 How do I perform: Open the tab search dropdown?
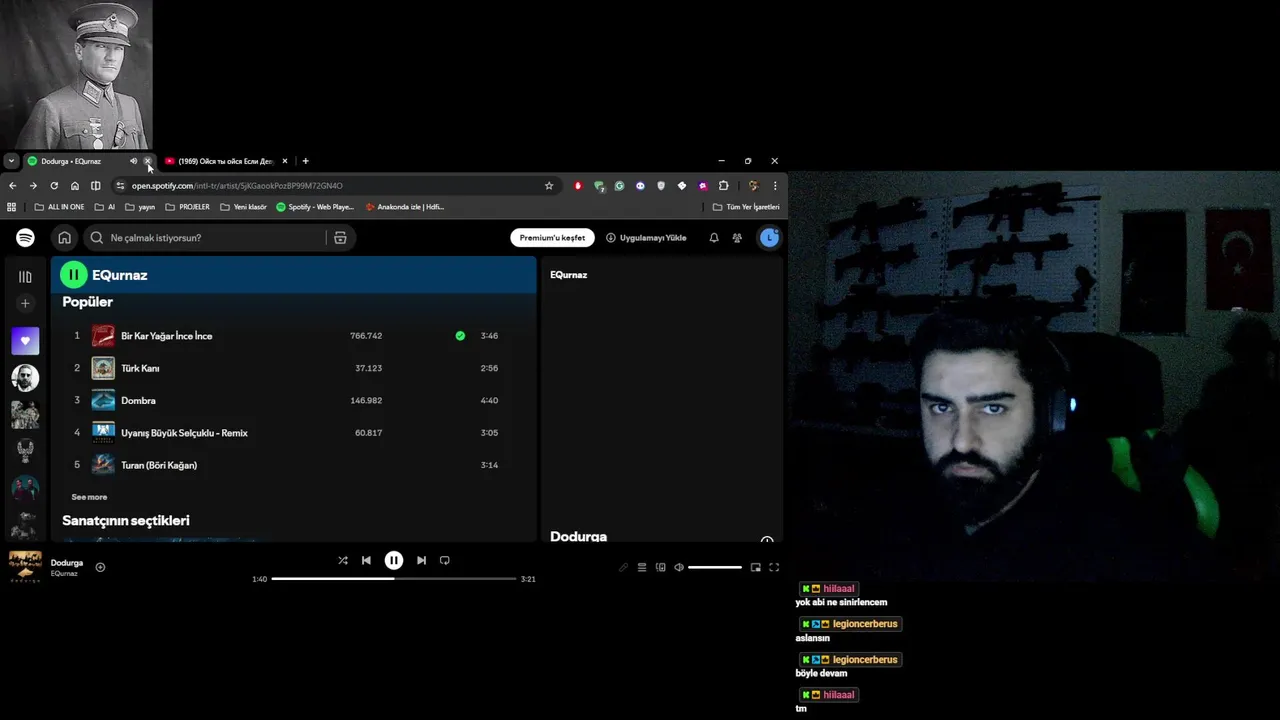11,161
